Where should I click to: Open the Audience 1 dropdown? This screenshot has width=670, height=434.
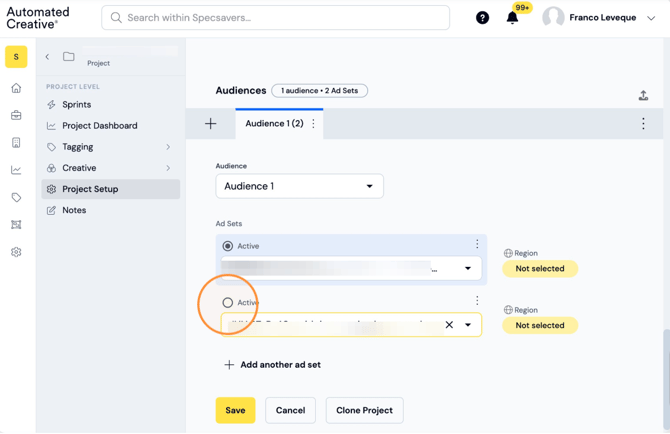click(x=300, y=186)
